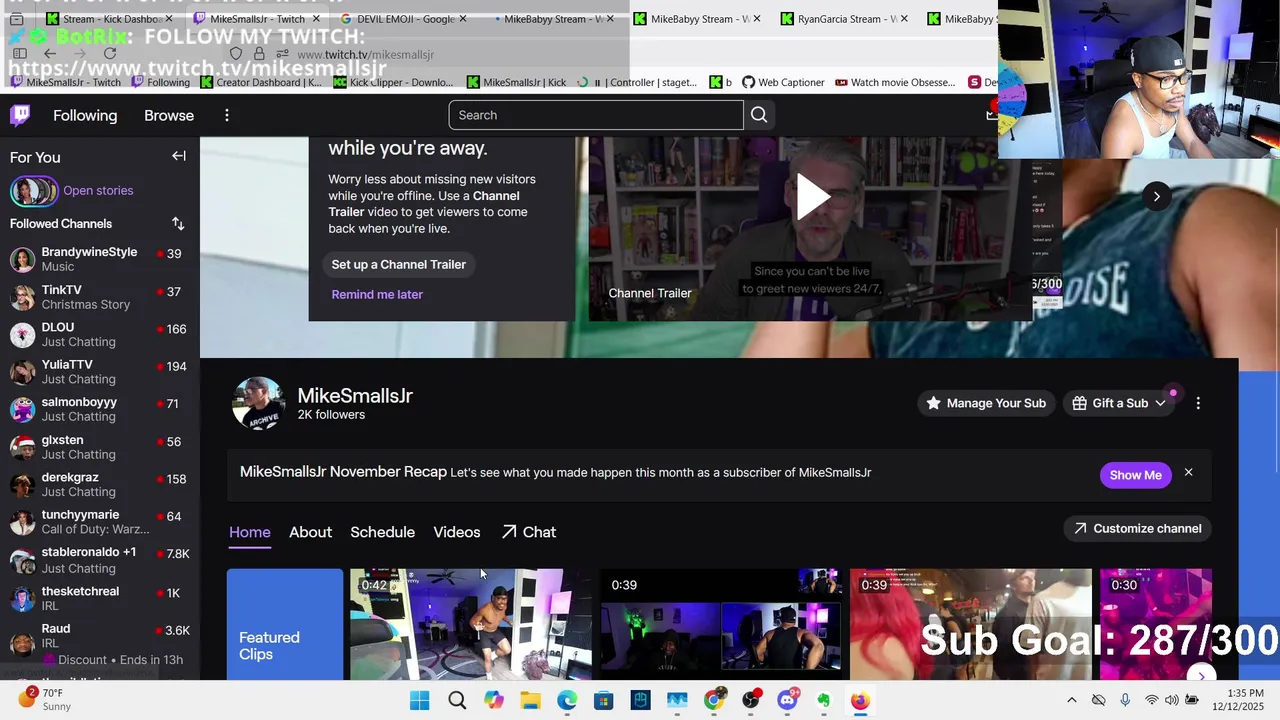Open Discord from the taskbar
This screenshot has height=720, width=1280.
point(788,701)
